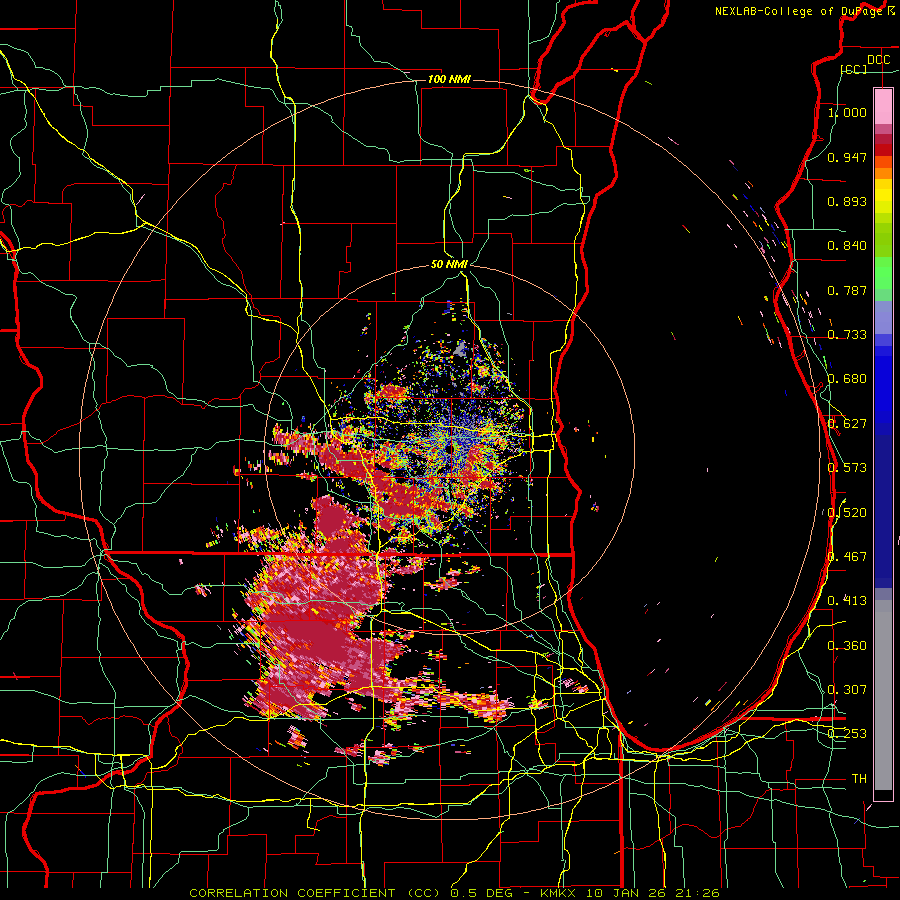The image size is (900, 900).
Task: Select the "0.307" color scale value
Action: point(847,690)
